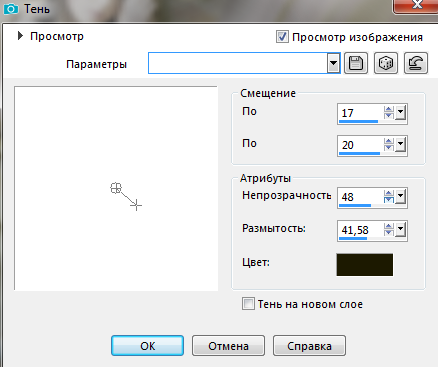This screenshot has height=367, width=438.
Task: Click the Отмена button
Action: click(228, 346)
